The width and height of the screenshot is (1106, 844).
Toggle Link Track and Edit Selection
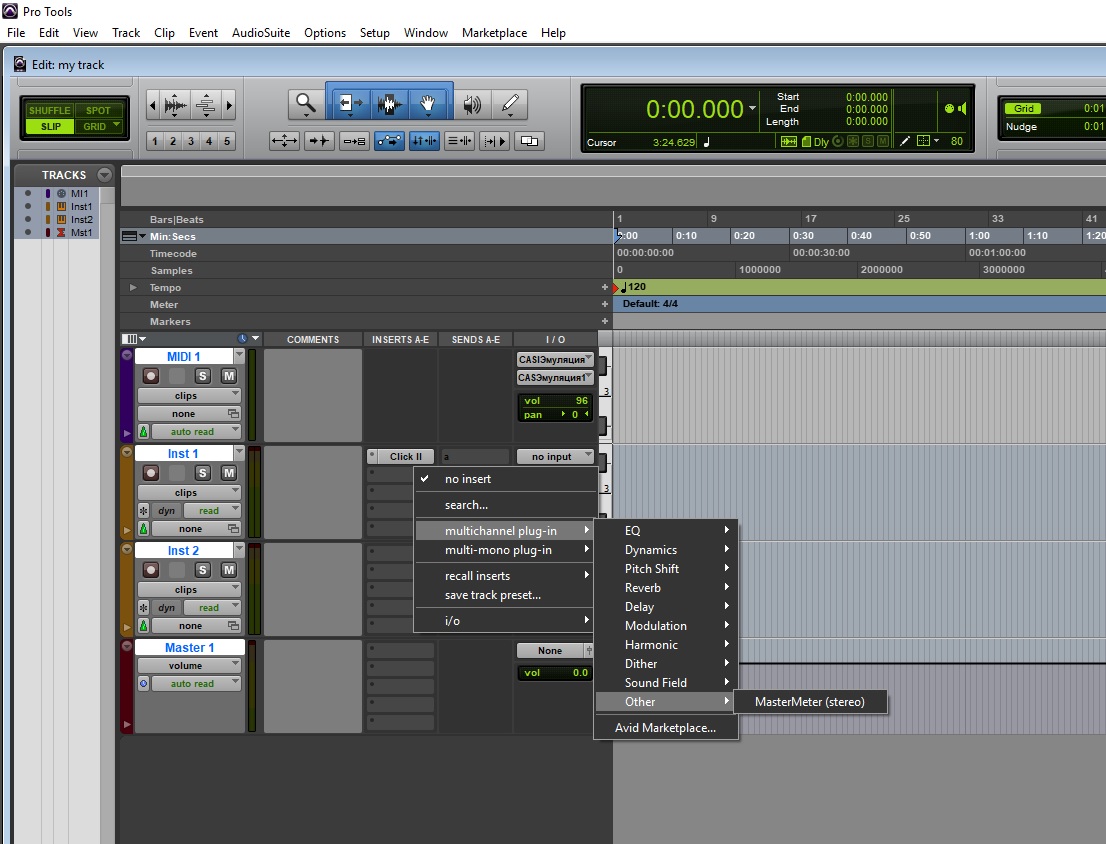(x=460, y=141)
